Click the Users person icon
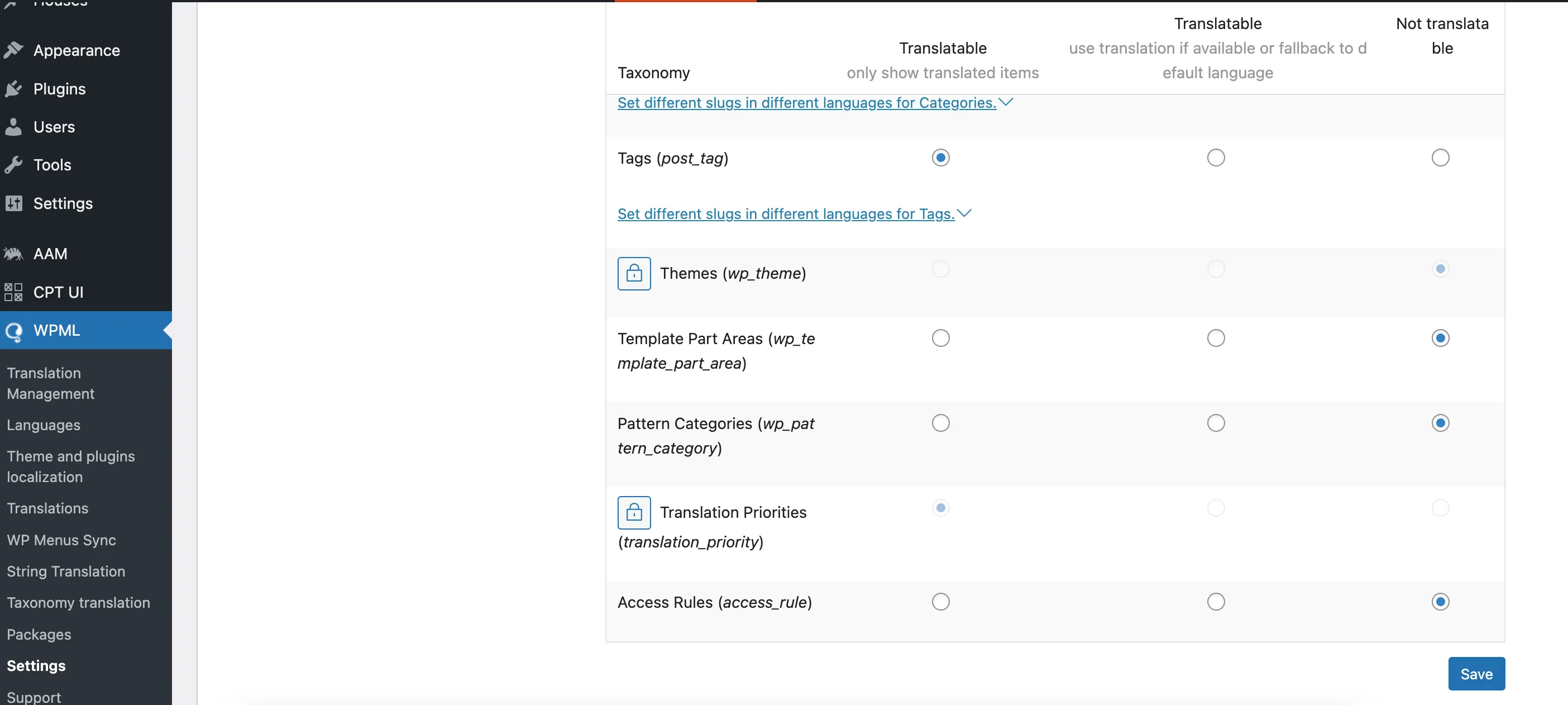 click(x=13, y=127)
